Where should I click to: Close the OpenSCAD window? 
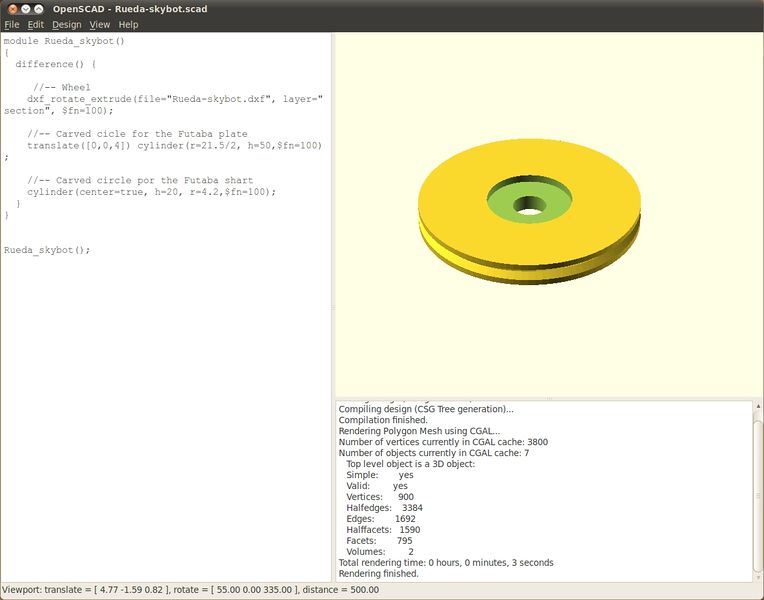[x=11, y=8]
